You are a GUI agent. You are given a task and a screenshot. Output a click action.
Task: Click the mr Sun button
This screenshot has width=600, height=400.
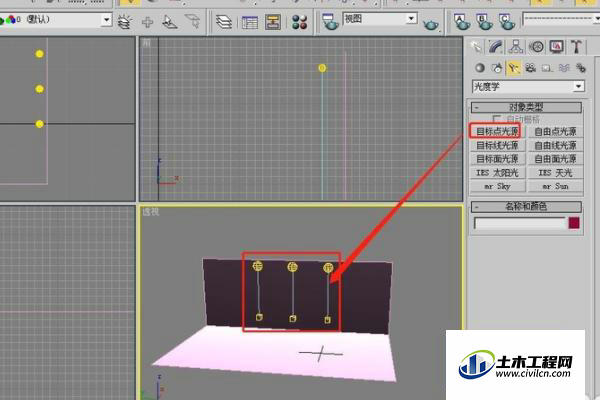555,186
